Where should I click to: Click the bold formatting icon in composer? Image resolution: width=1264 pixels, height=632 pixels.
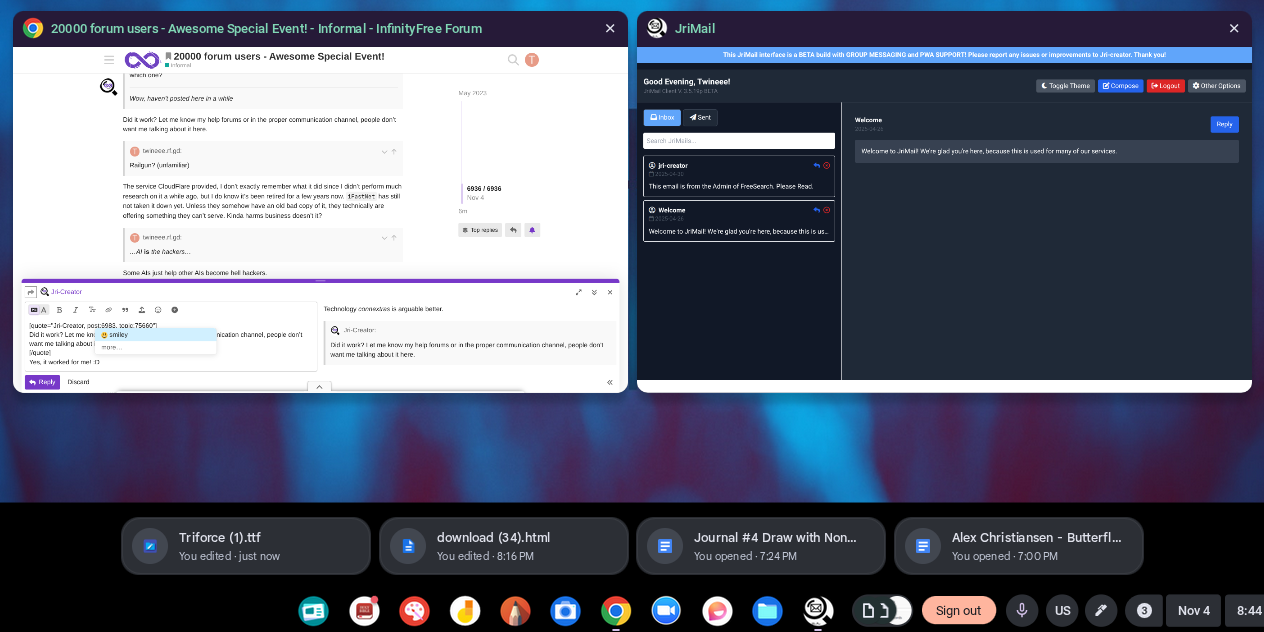point(59,310)
